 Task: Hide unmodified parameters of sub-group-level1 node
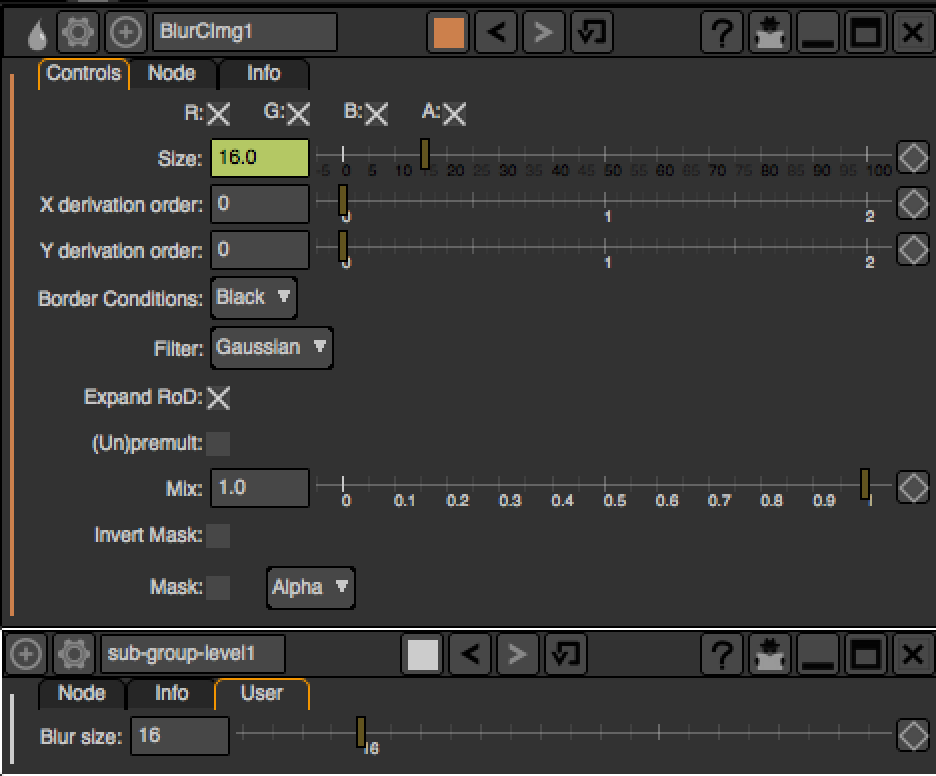tap(768, 655)
